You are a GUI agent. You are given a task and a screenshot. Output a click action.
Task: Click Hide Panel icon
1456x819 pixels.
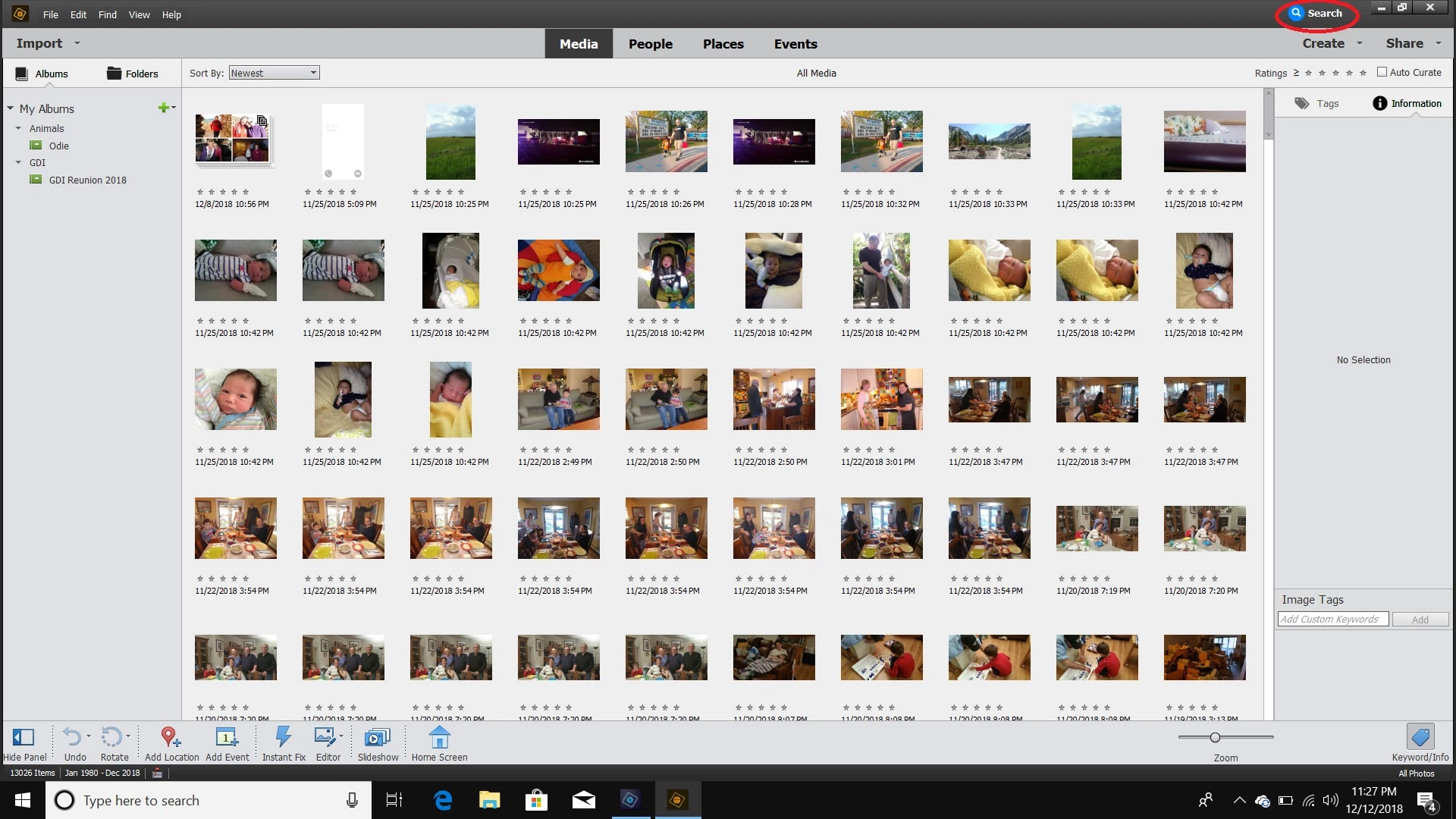click(24, 738)
